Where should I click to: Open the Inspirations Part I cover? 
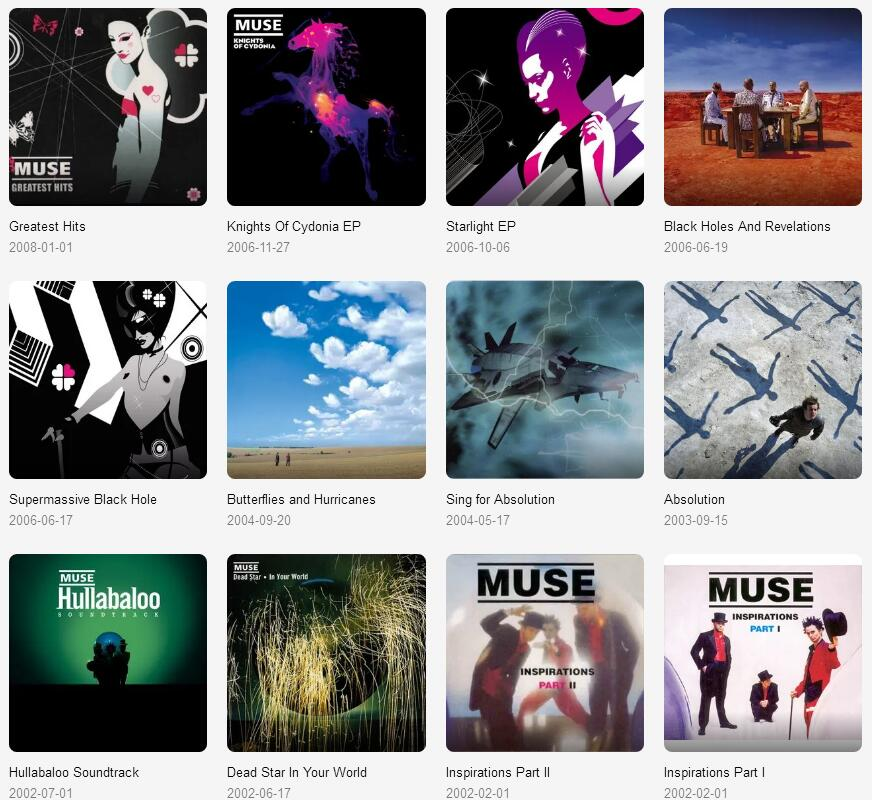pos(763,653)
